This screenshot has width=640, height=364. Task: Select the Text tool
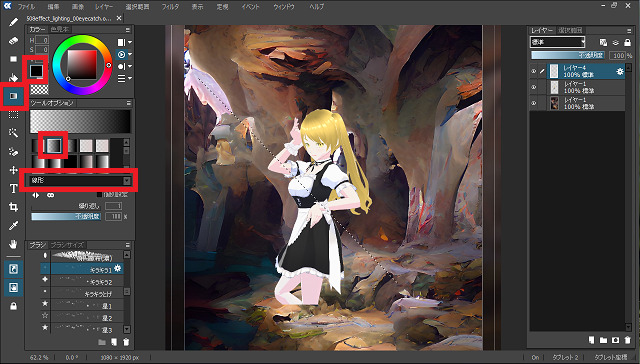[13, 189]
